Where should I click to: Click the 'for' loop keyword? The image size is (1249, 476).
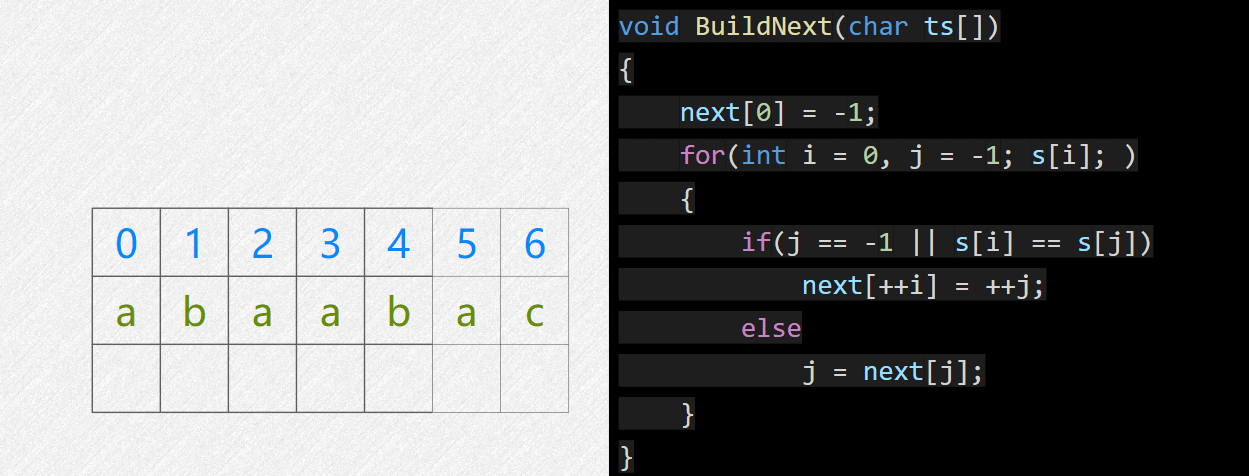702,155
